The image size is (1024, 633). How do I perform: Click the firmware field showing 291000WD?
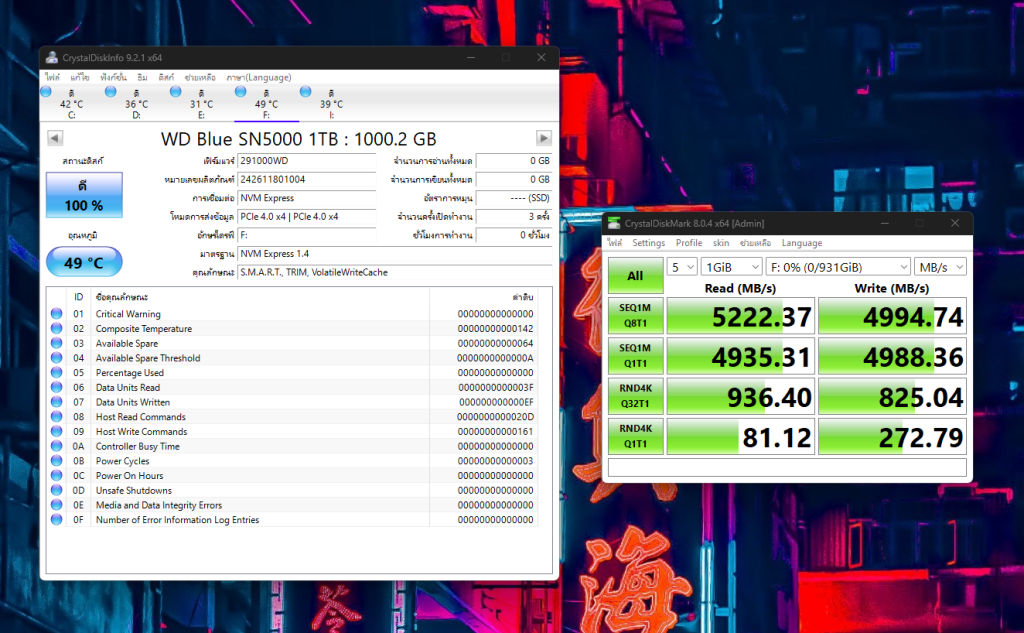[306, 161]
